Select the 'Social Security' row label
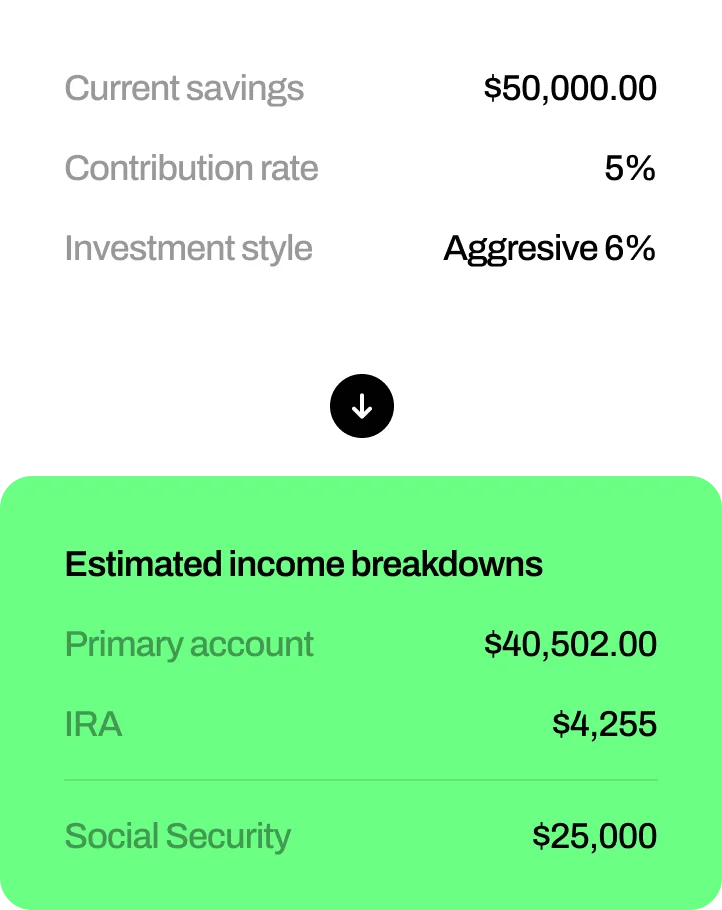Screen dimensions: 722x910 pyautogui.click(x=177, y=836)
